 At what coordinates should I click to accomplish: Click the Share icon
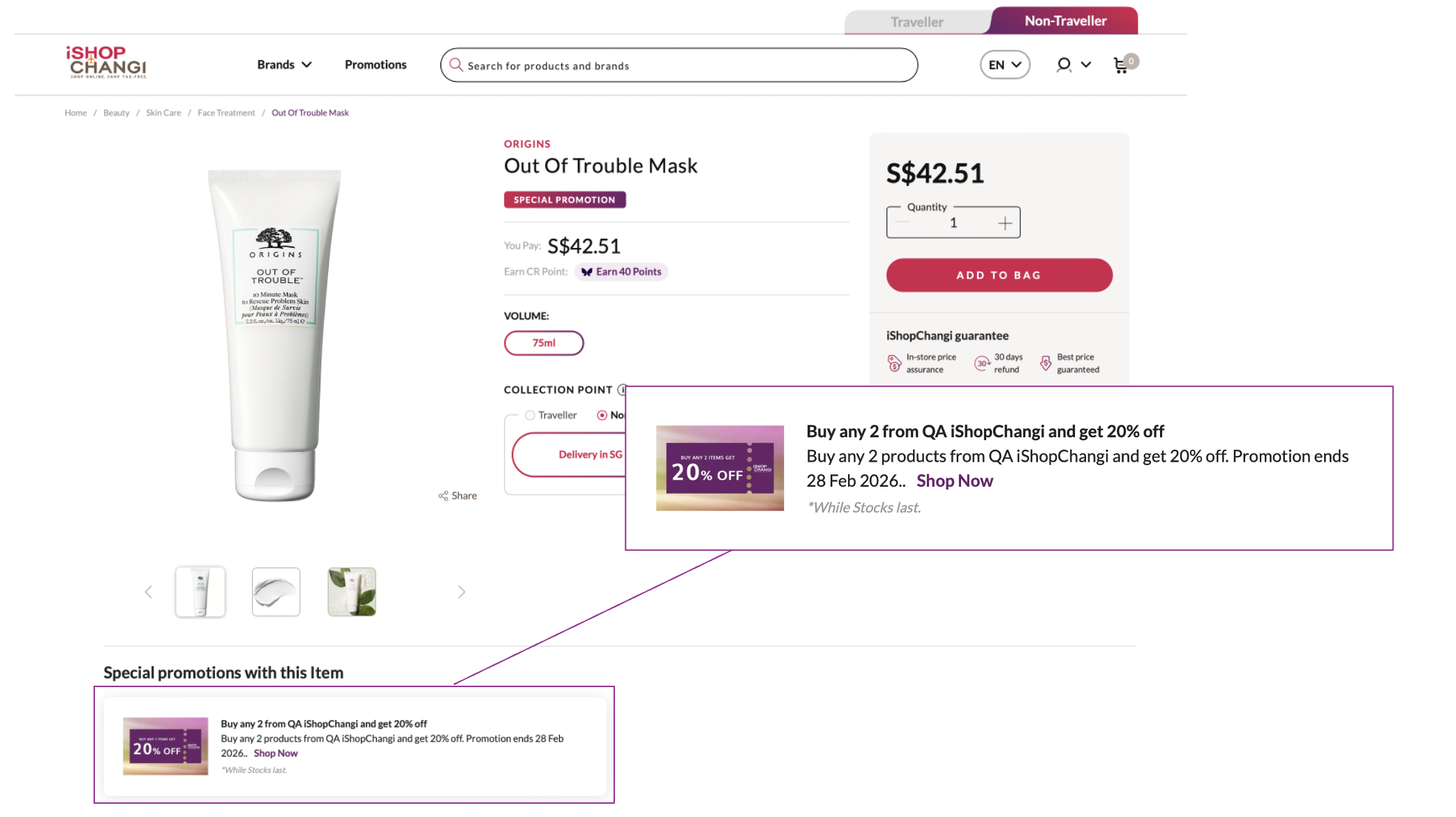click(x=443, y=496)
